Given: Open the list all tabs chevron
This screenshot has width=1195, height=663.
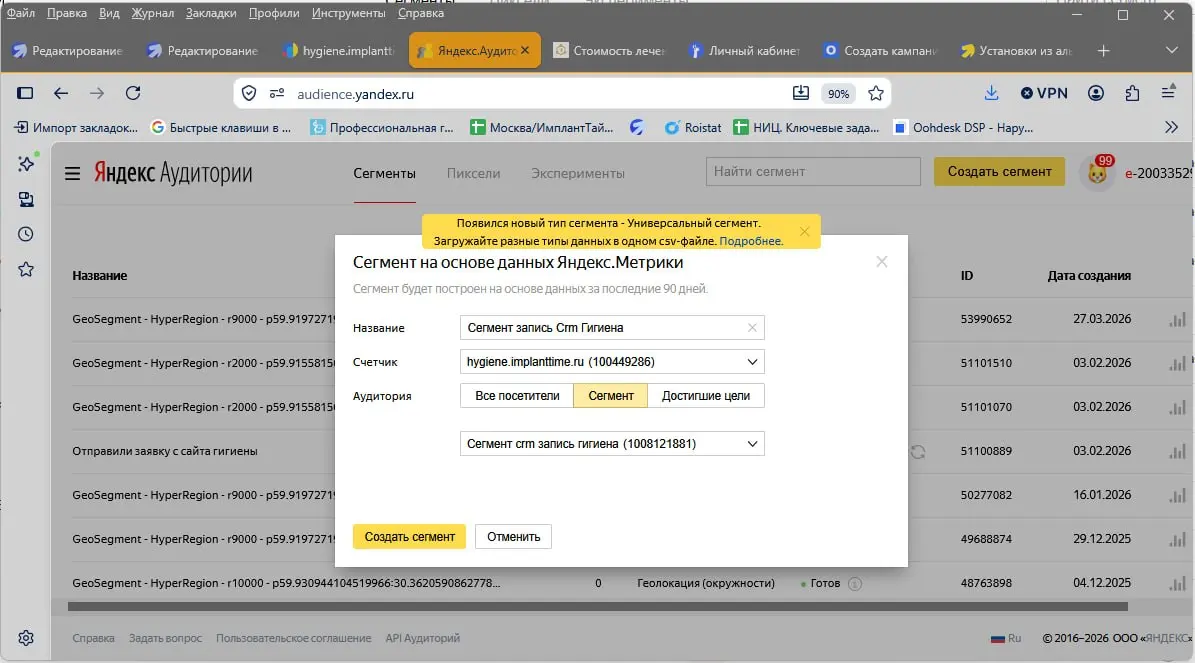Looking at the screenshot, I should (1171, 50).
